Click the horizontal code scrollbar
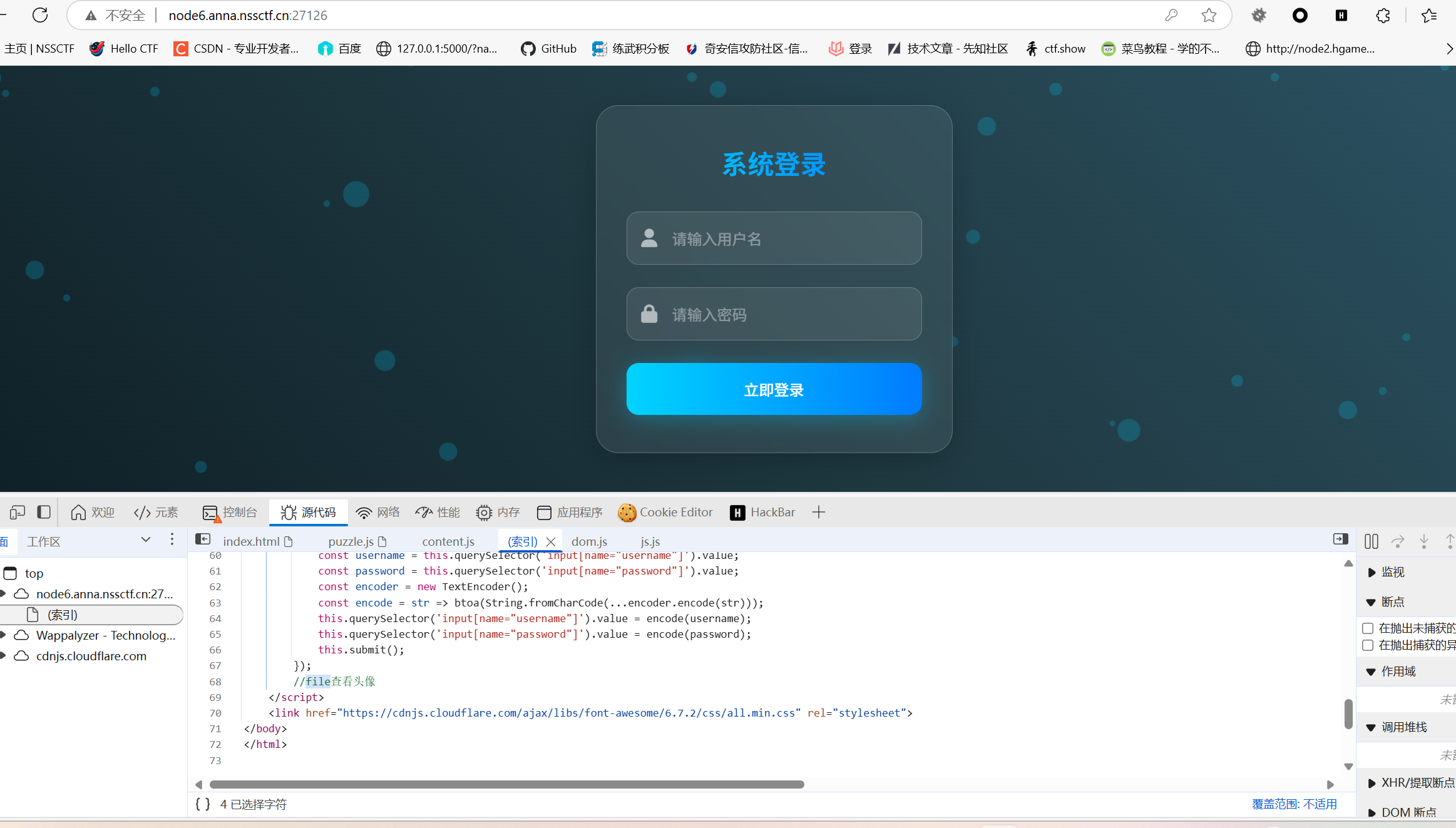This screenshot has width=1456, height=828. point(506,784)
